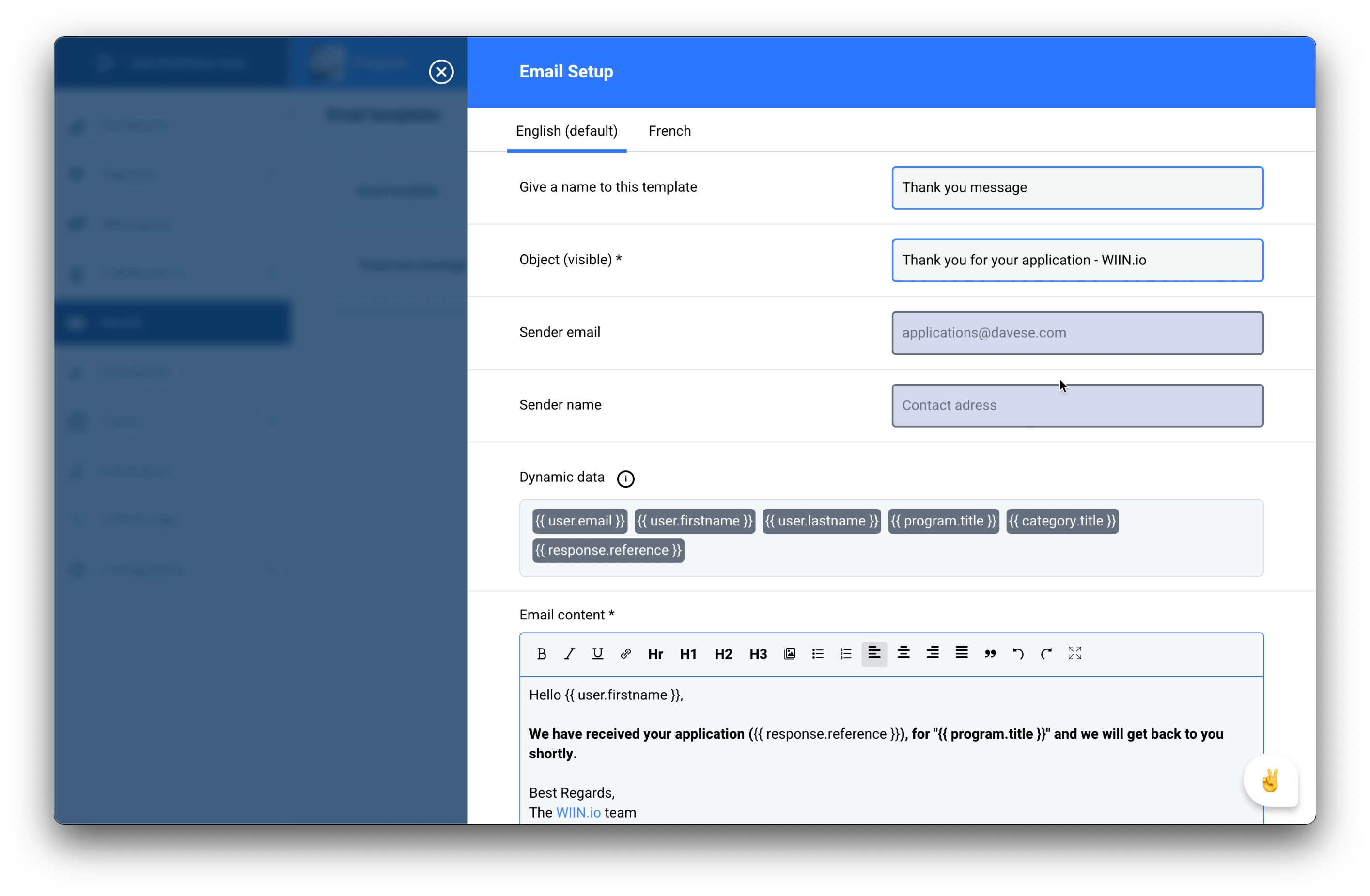Edit the template name field
1370x896 pixels.
[x=1077, y=187]
